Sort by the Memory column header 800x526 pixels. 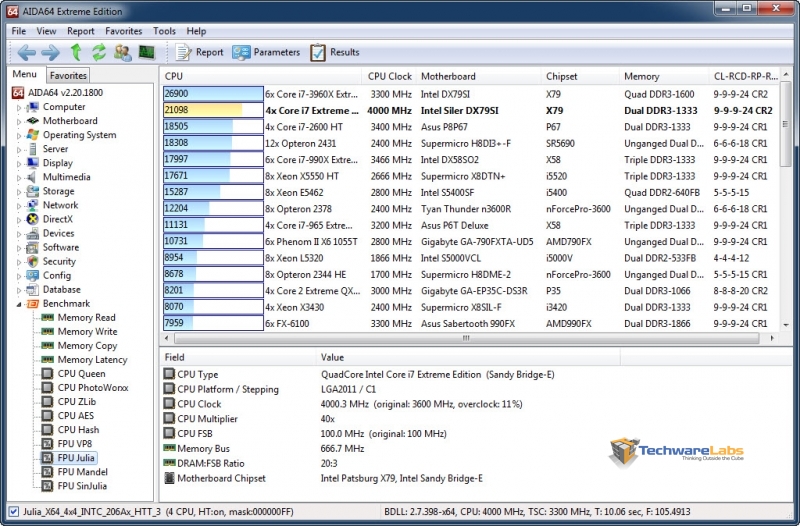click(664, 76)
